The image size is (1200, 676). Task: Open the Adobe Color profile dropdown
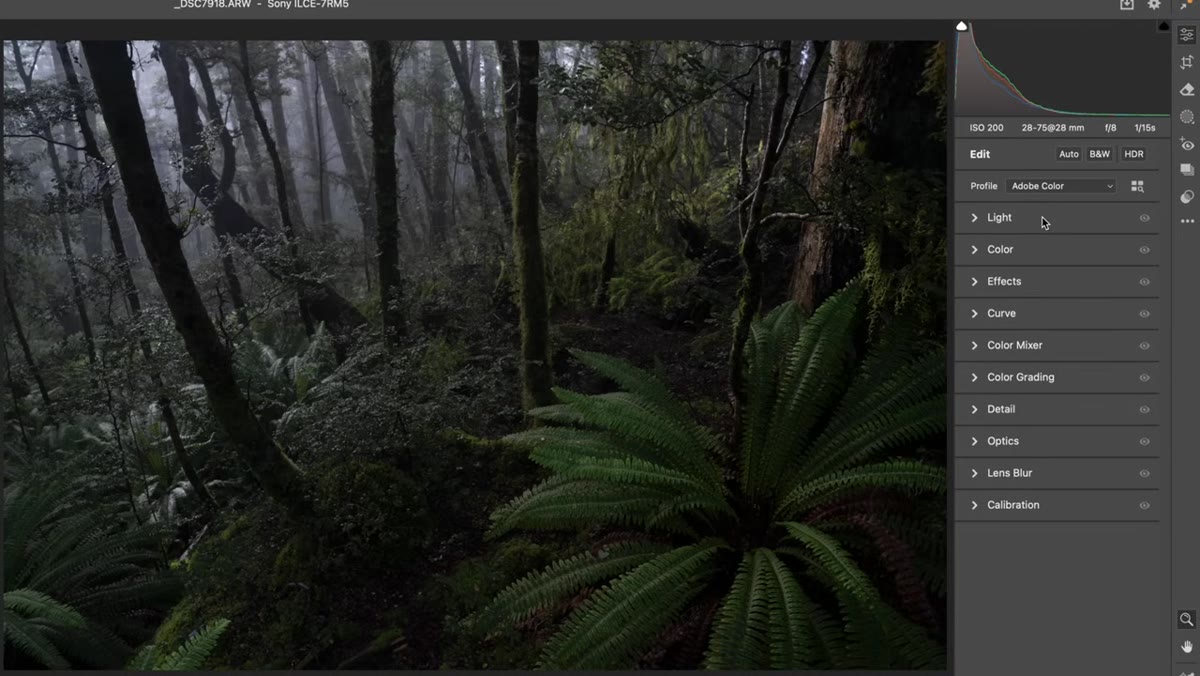tap(1061, 186)
